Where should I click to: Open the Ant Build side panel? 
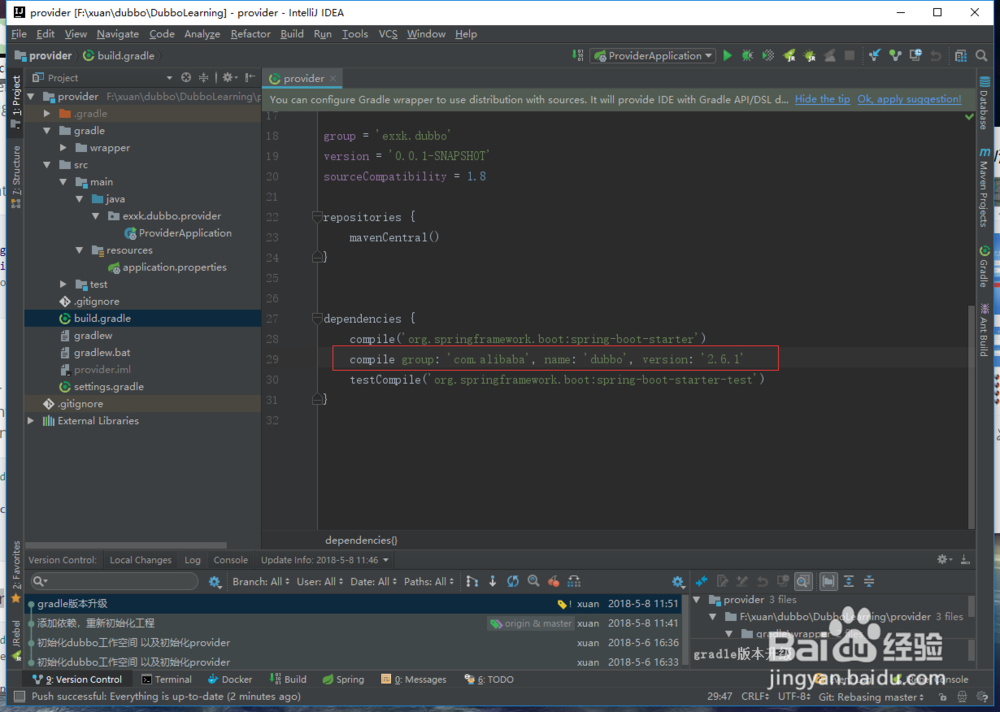click(x=984, y=330)
